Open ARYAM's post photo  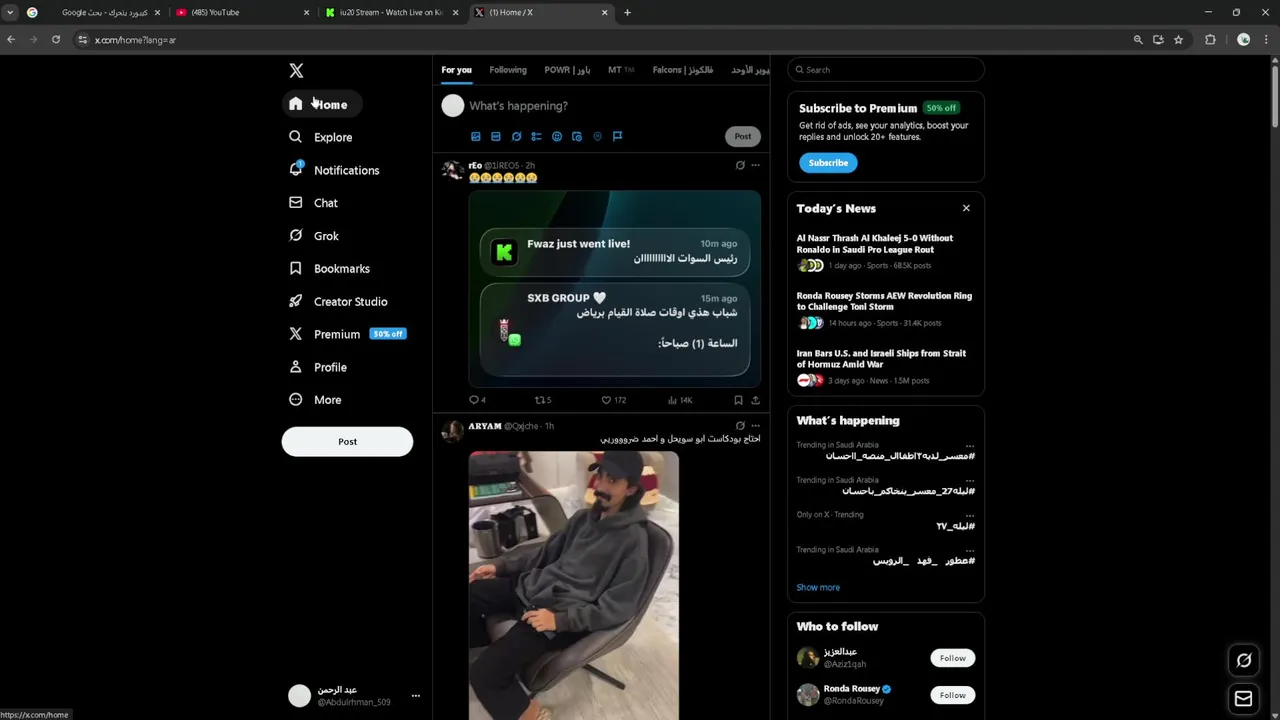point(574,586)
